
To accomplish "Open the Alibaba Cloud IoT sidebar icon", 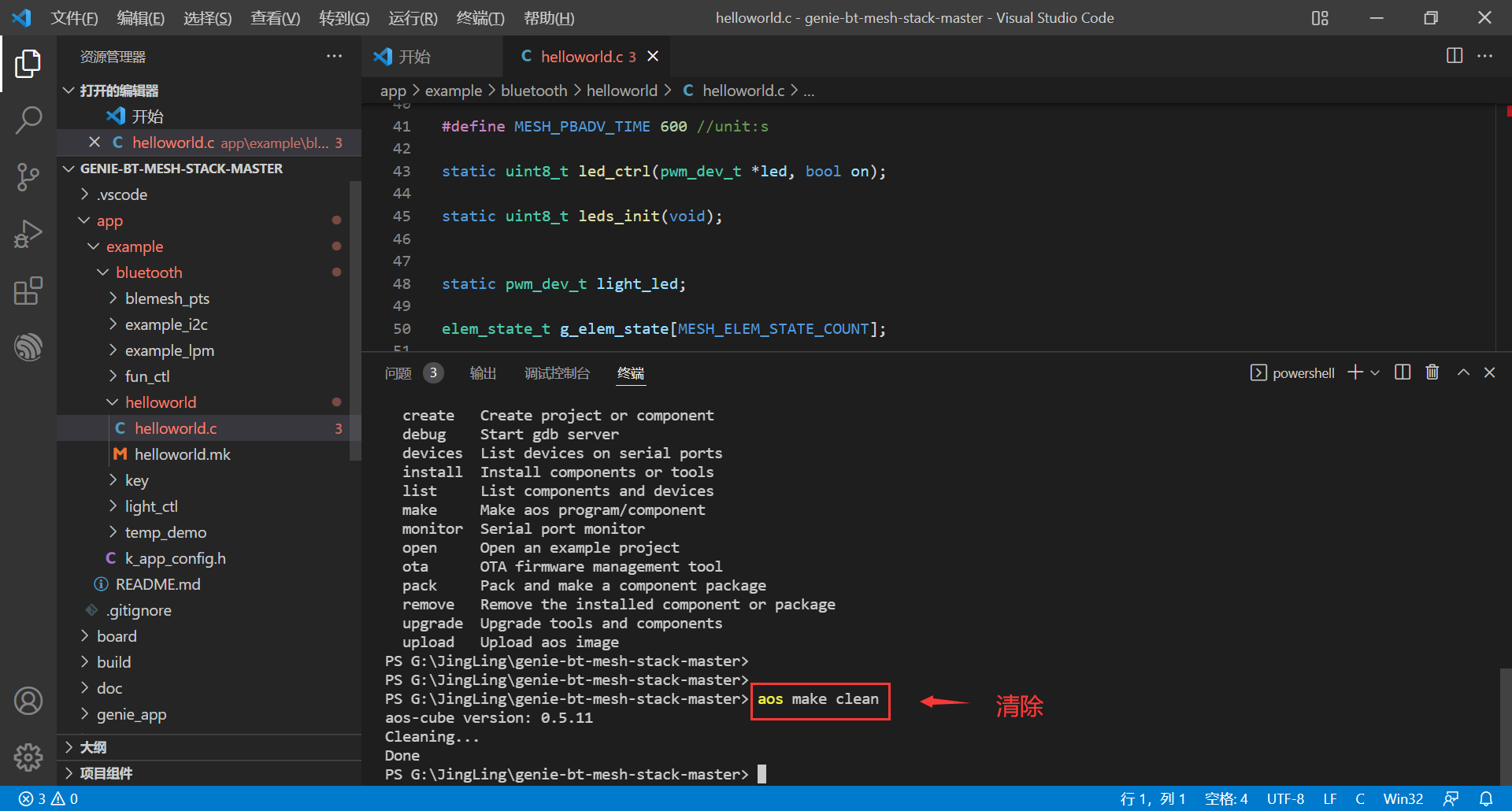I will coord(28,347).
